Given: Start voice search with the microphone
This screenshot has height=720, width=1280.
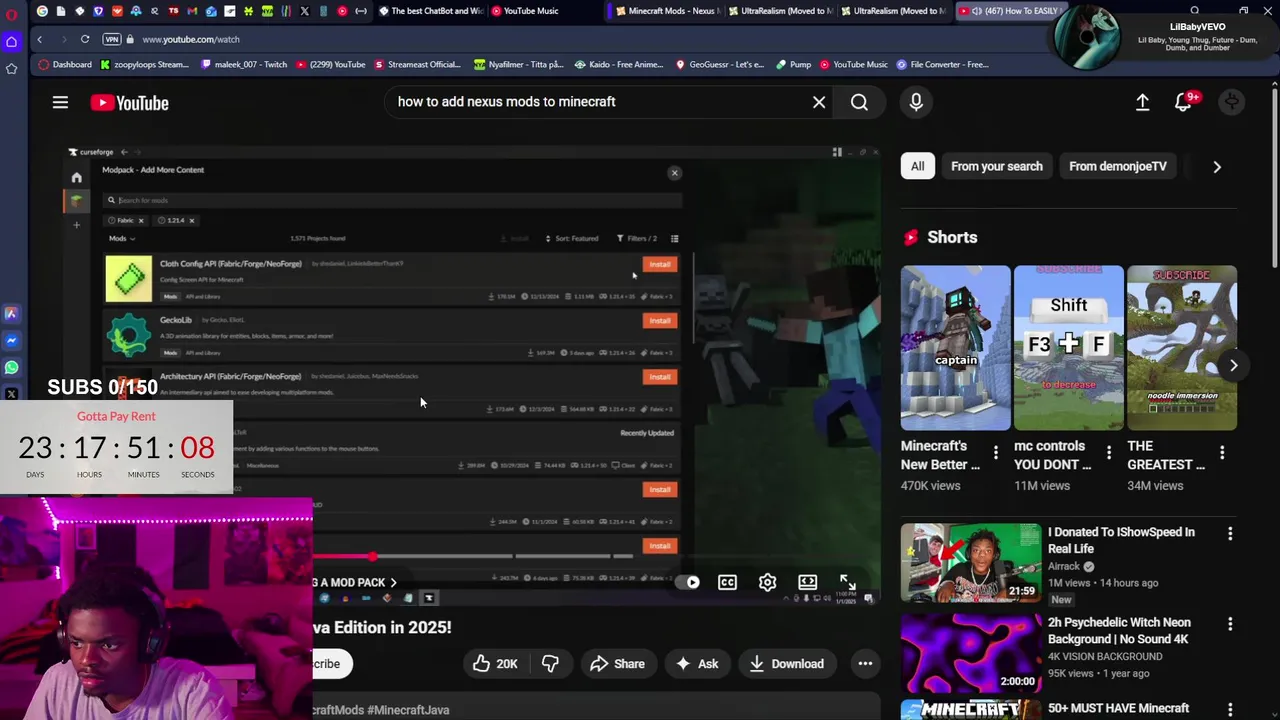Looking at the screenshot, I should tap(916, 102).
